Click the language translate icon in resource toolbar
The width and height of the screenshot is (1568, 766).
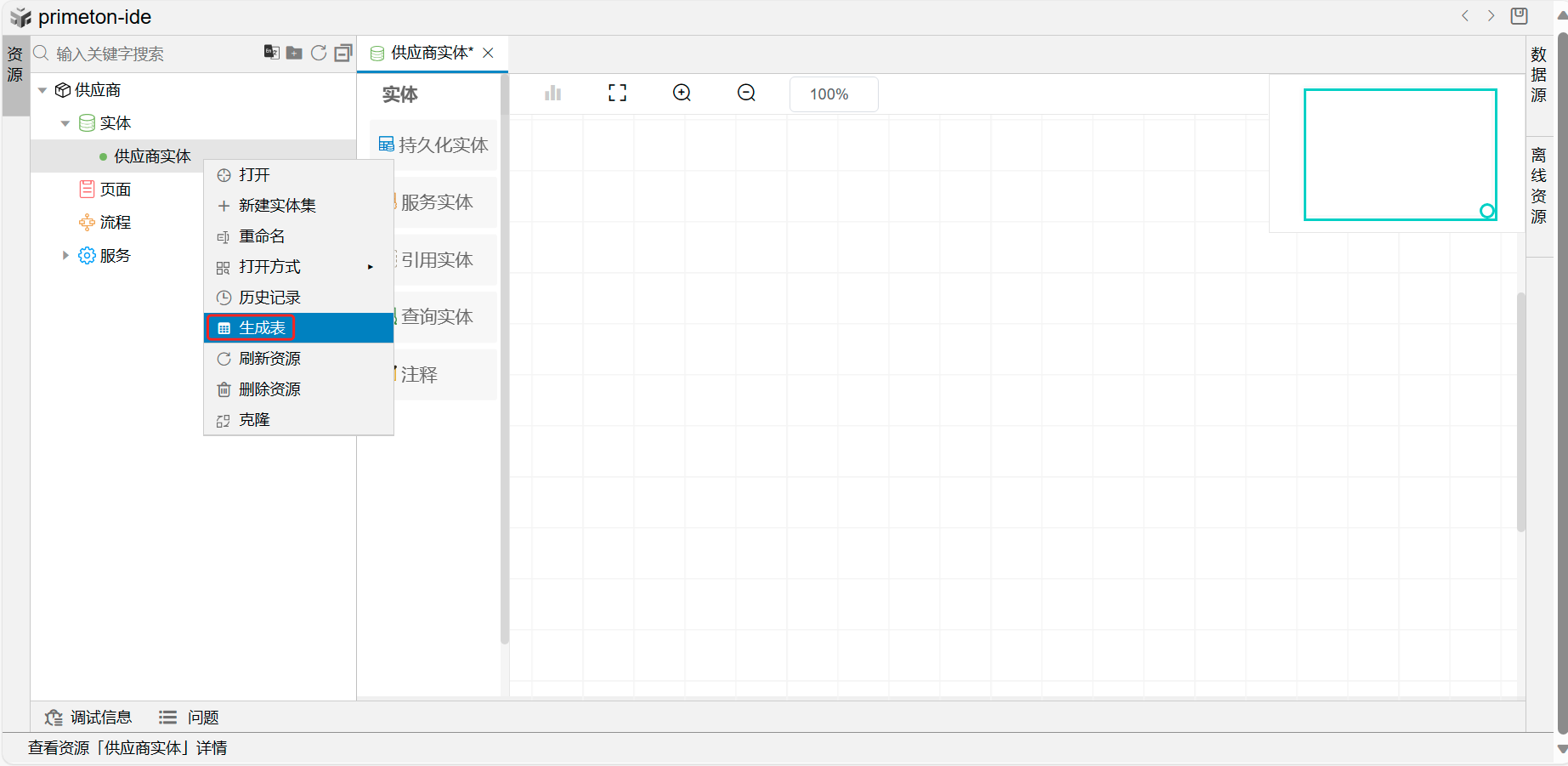[x=271, y=53]
